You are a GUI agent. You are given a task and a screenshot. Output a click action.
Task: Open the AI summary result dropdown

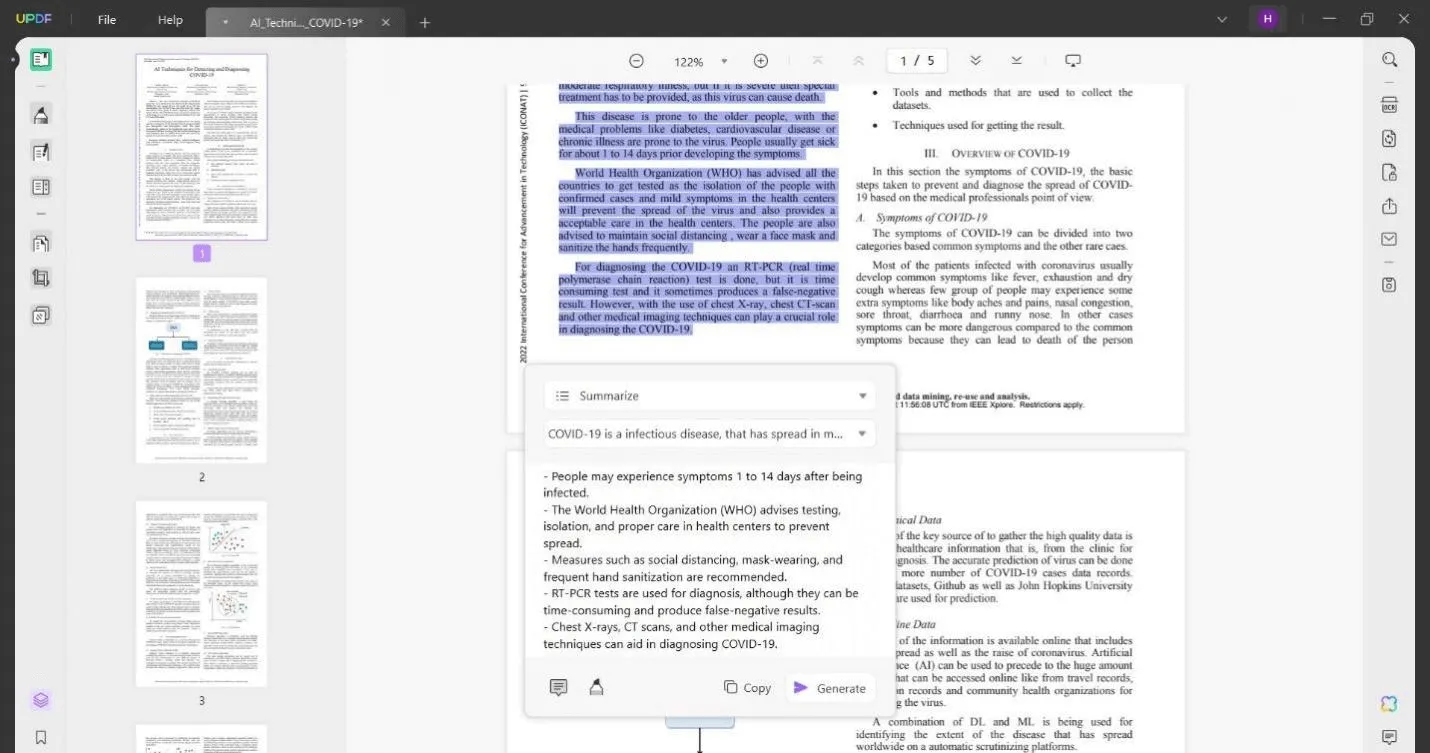(x=862, y=433)
